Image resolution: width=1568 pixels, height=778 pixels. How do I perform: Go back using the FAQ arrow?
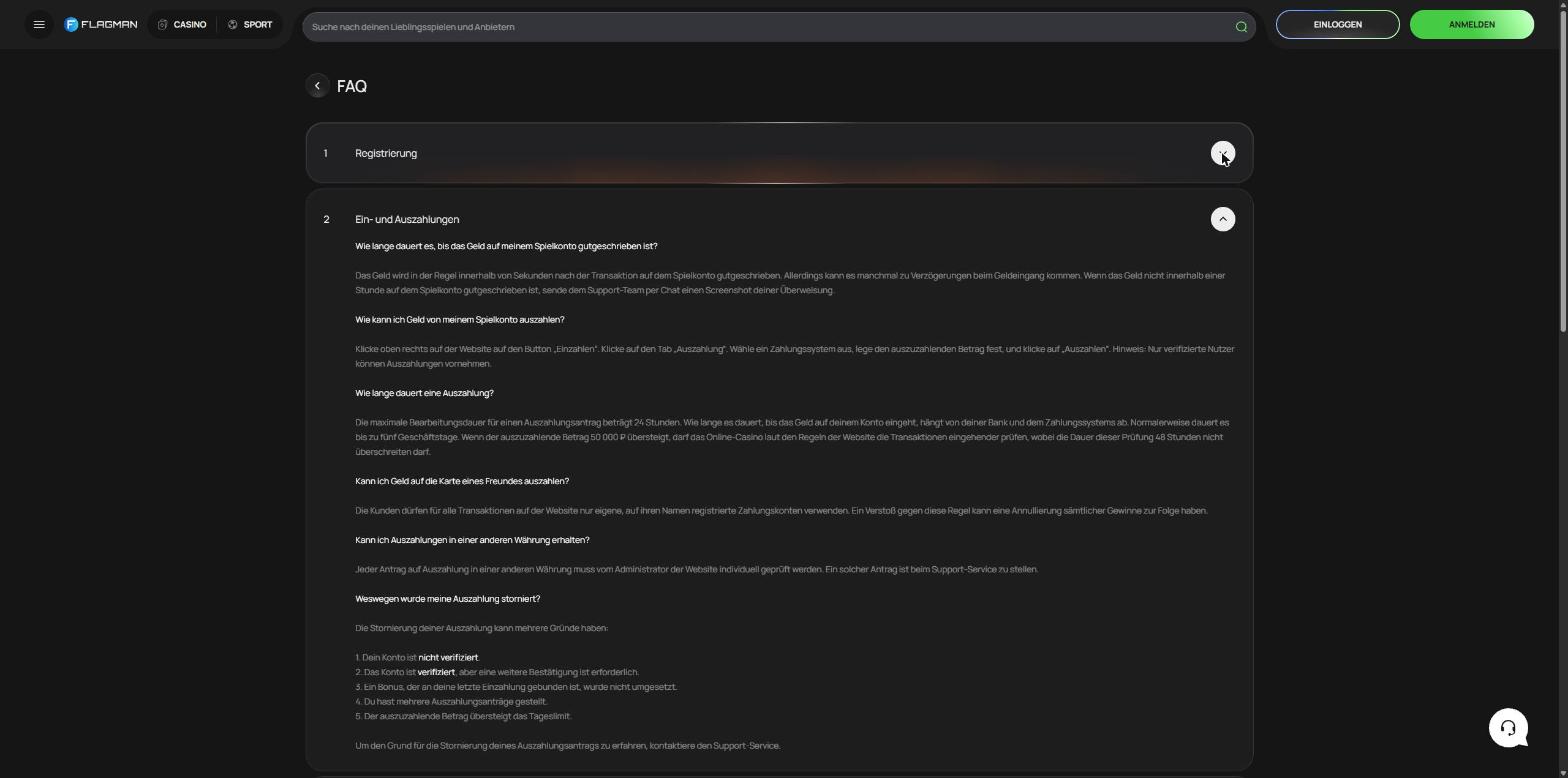pyautogui.click(x=317, y=86)
